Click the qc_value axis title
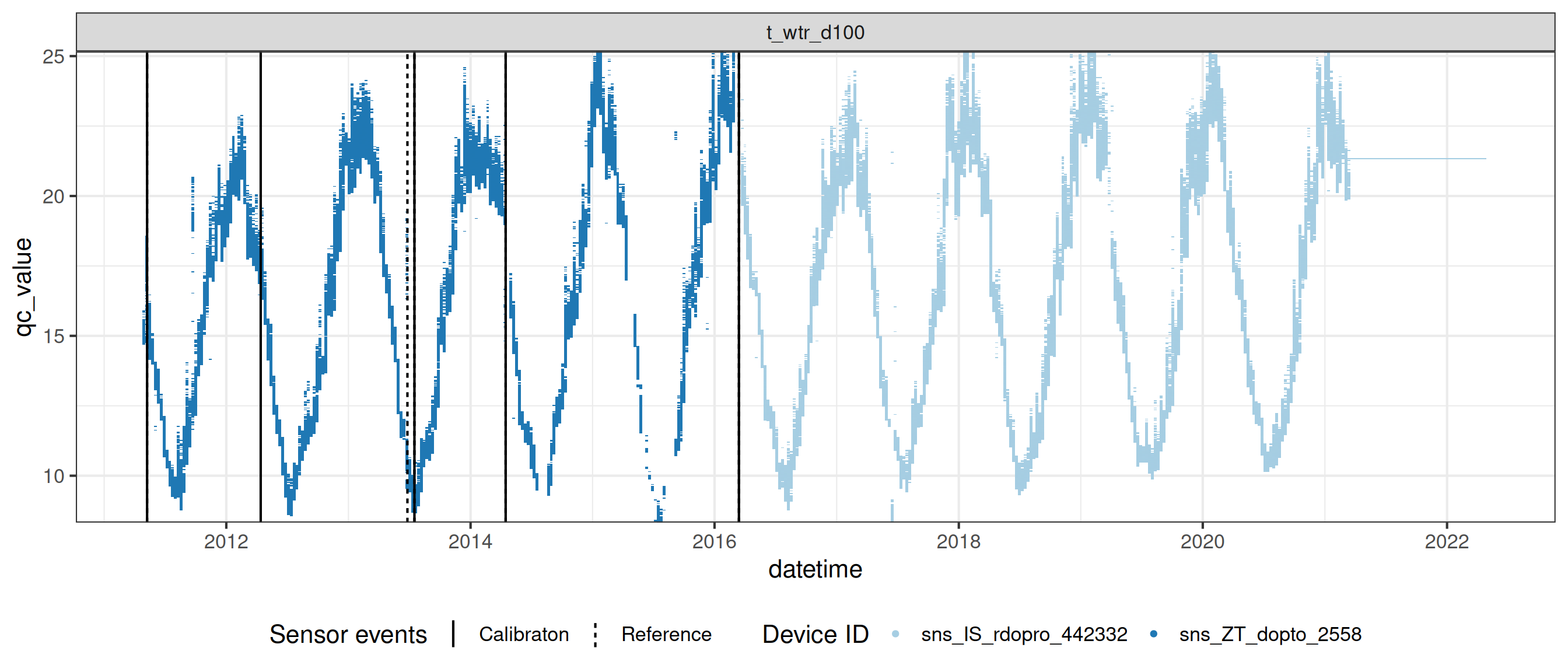 click(23, 286)
